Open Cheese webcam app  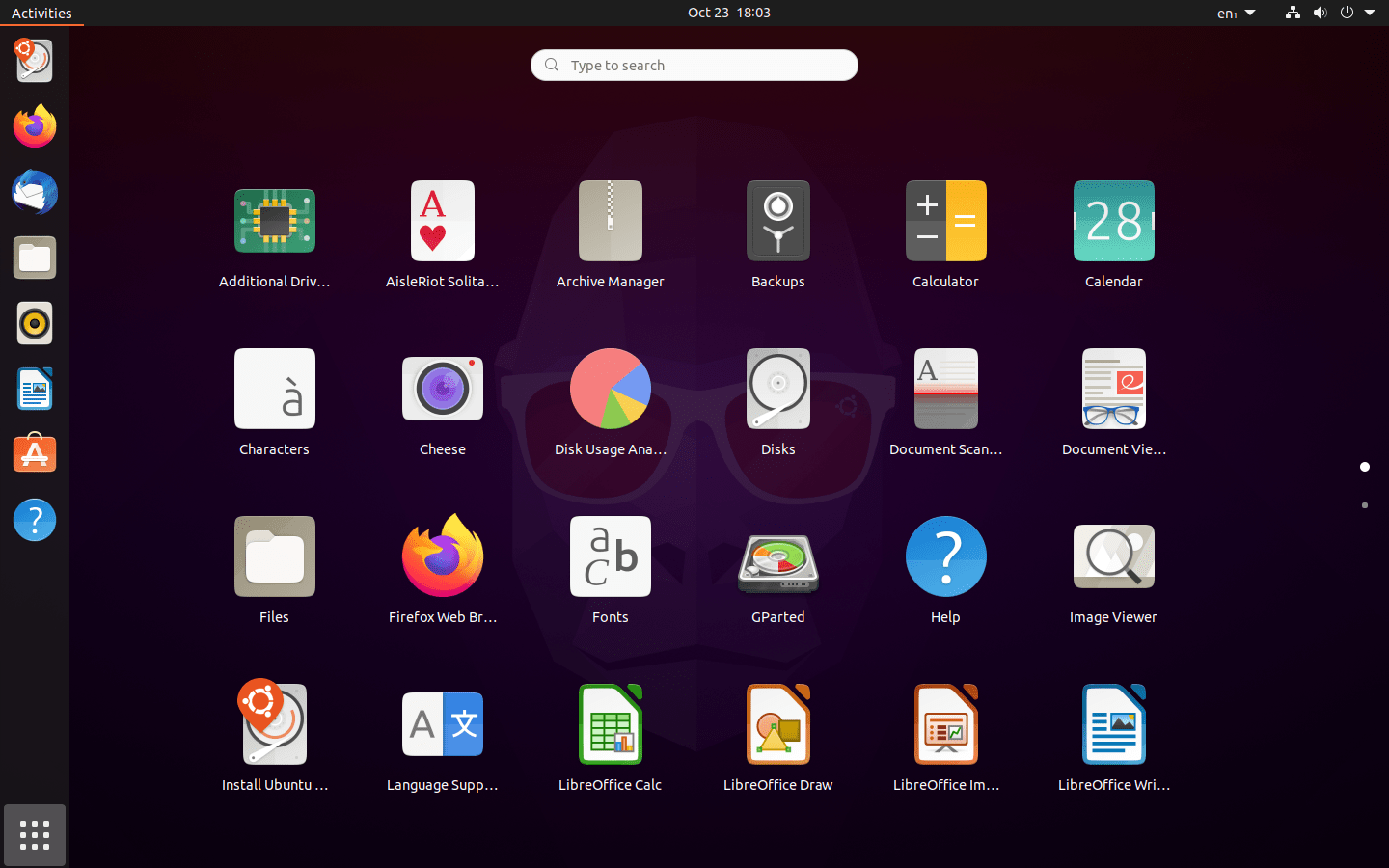[443, 389]
